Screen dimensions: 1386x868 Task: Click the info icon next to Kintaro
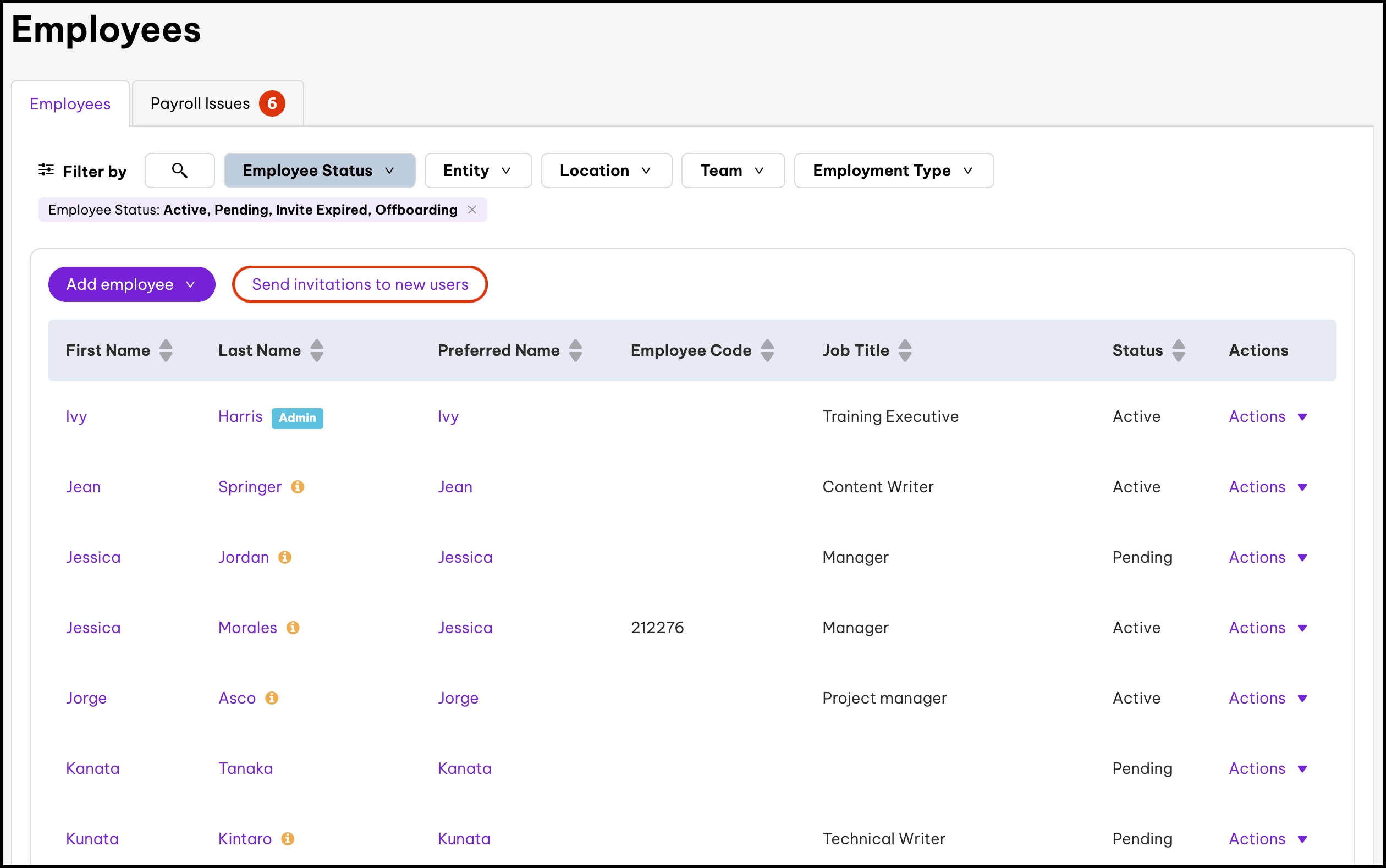[288, 839]
